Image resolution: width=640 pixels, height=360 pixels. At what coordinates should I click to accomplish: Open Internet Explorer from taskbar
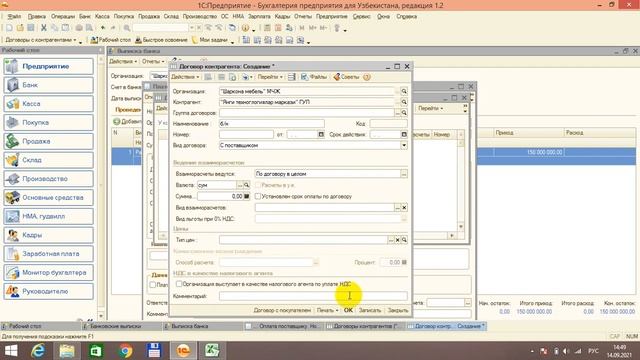(38, 351)
